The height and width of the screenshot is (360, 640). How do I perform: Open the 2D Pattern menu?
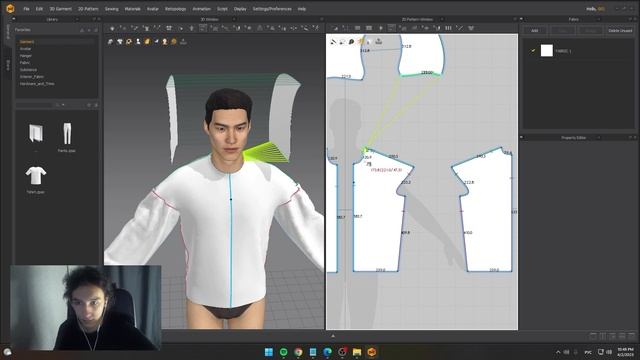point(88,9)
